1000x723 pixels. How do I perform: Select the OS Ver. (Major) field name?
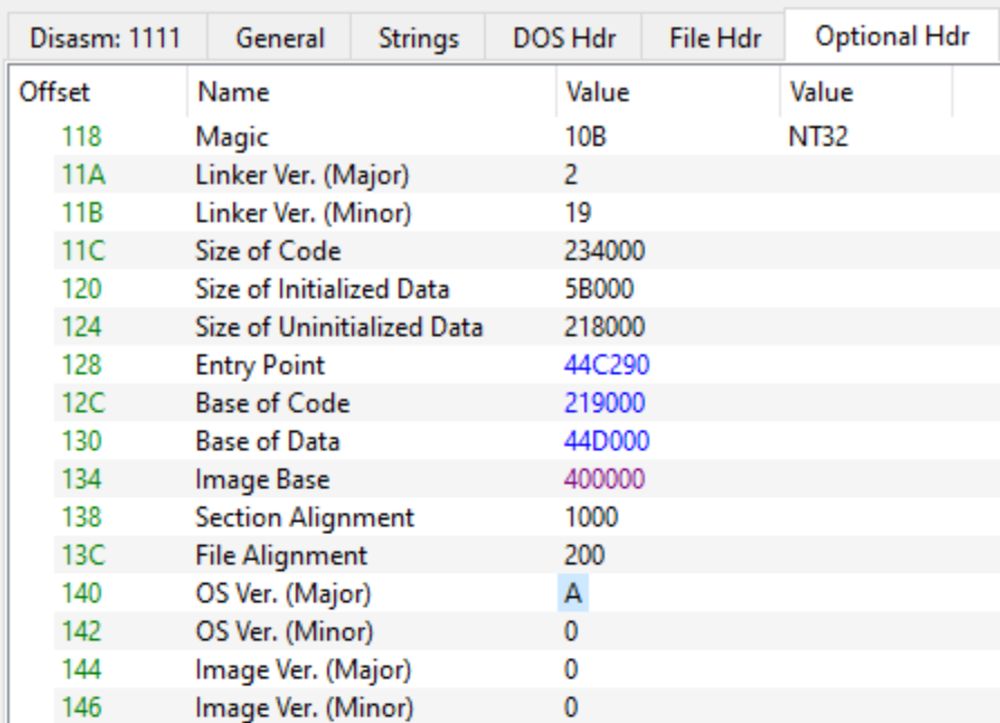pos(283,594)
